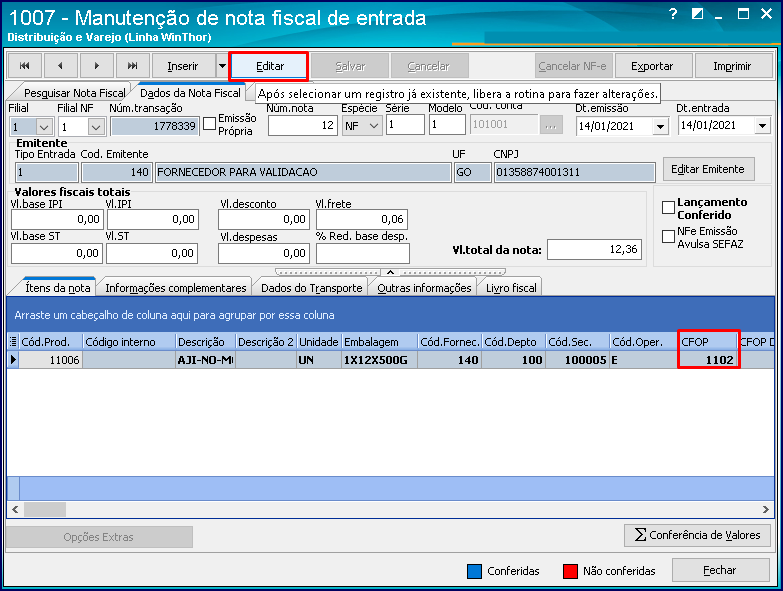Click the Cód.Sec. cell 100005

coord(577,360)
